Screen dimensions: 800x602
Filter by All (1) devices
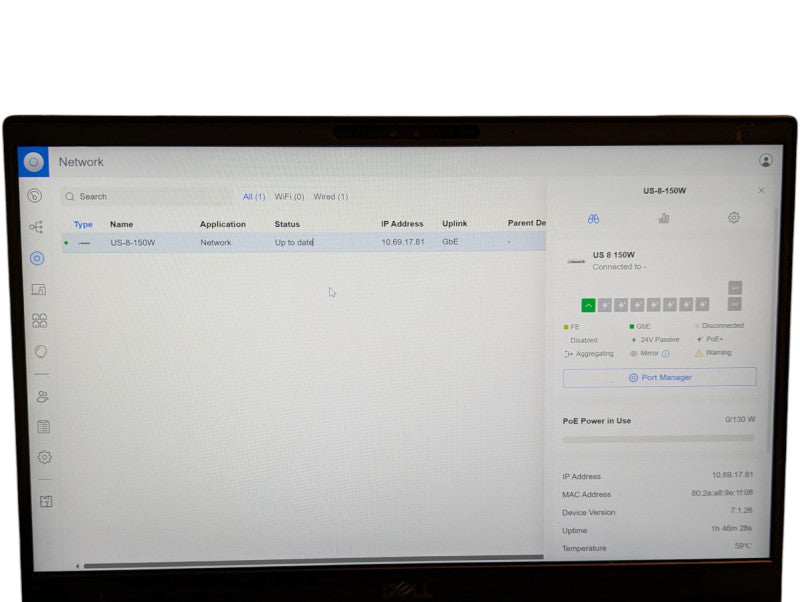tap(254, 197)
